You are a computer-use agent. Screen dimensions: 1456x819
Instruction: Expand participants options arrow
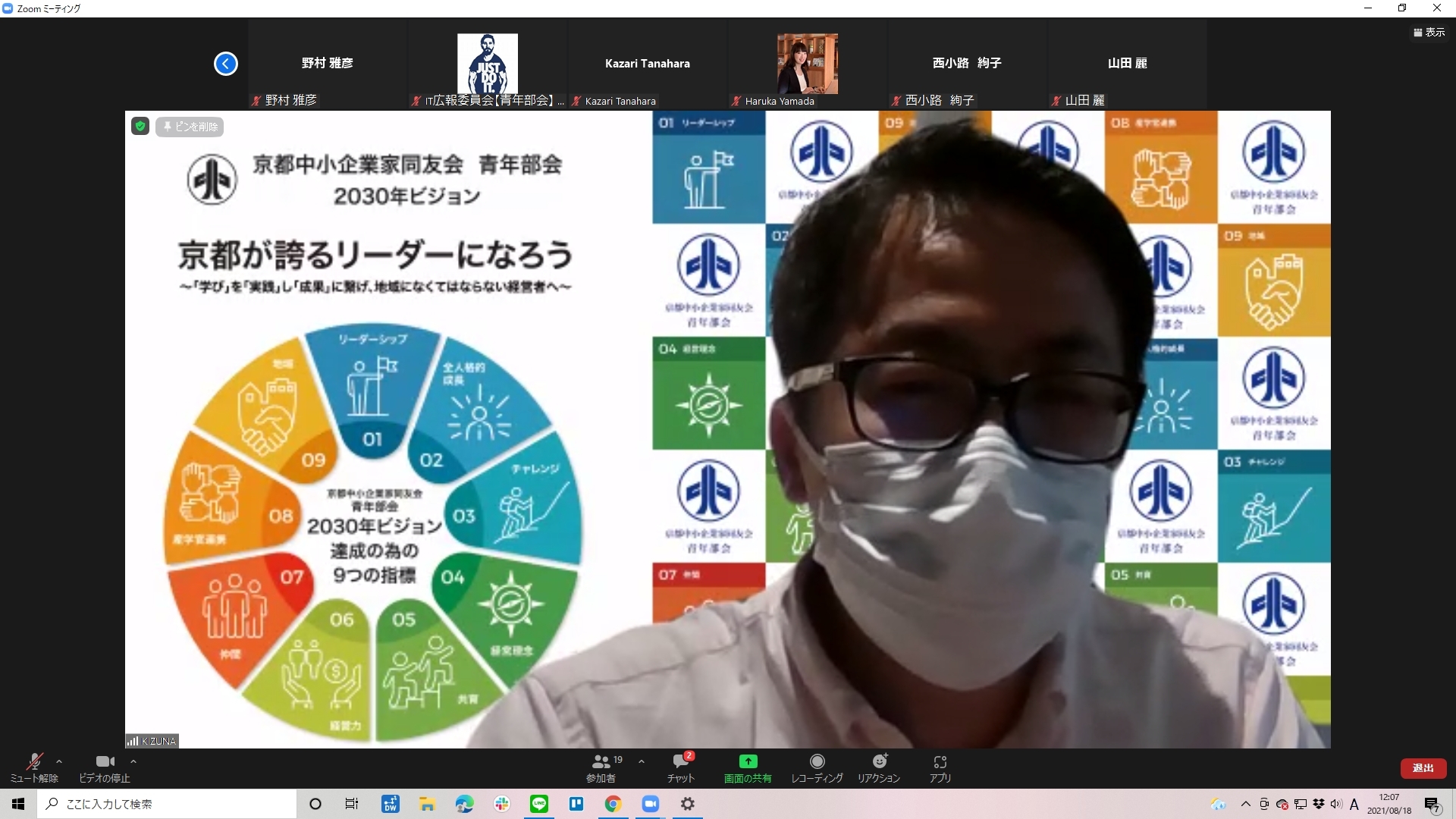pyautogui.click(x=642, y=761)
